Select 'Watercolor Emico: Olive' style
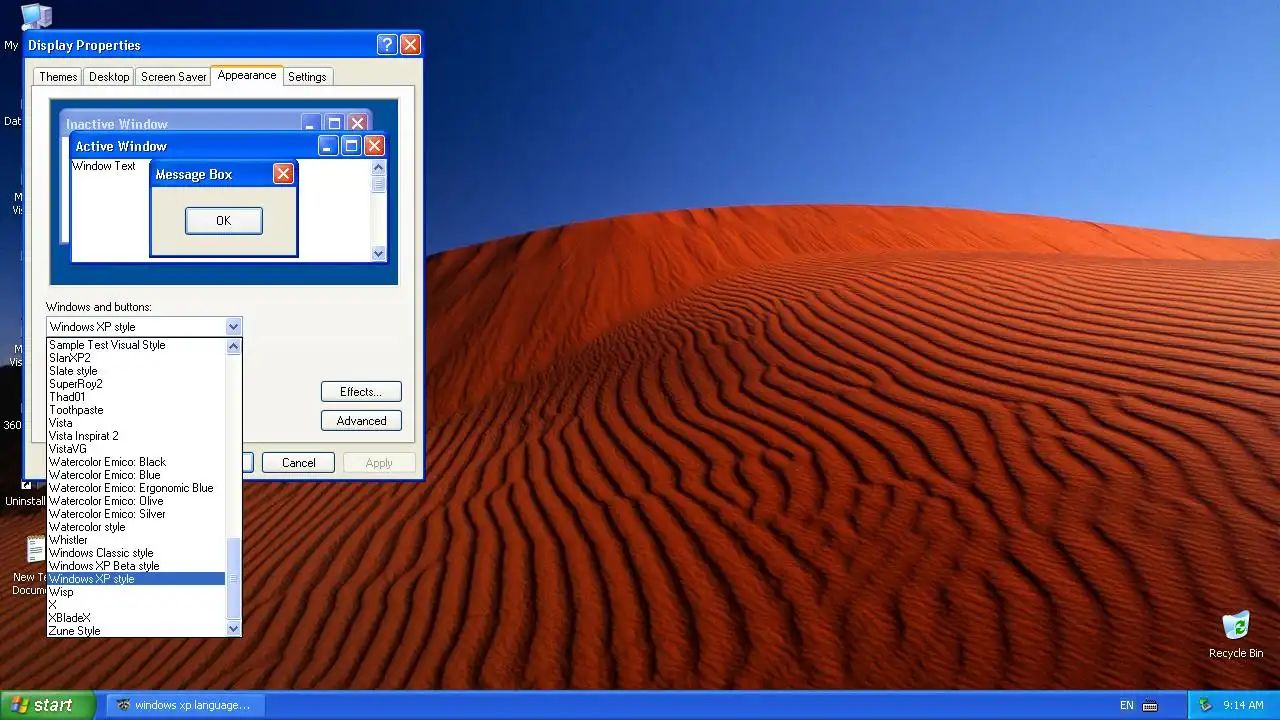 point(136,501)
